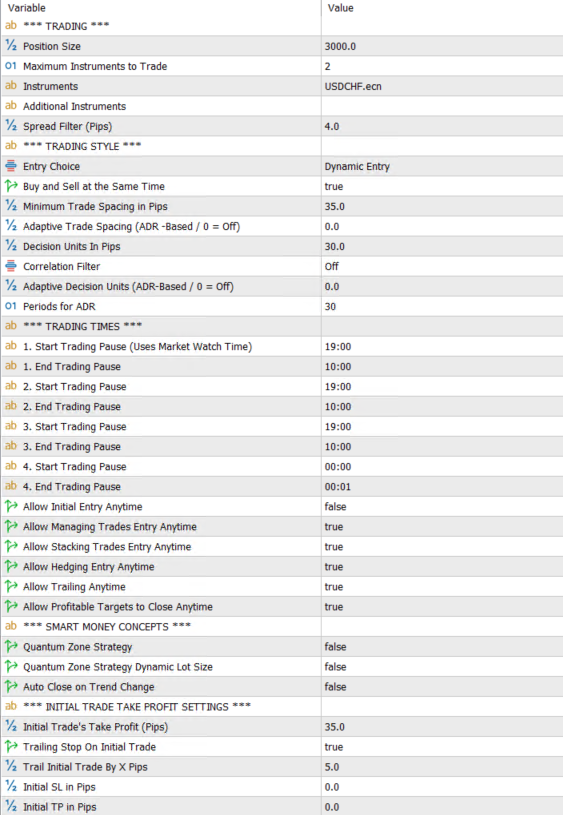Click the boolean icon for Allow Initial Entry Anytime

point(11,506)
